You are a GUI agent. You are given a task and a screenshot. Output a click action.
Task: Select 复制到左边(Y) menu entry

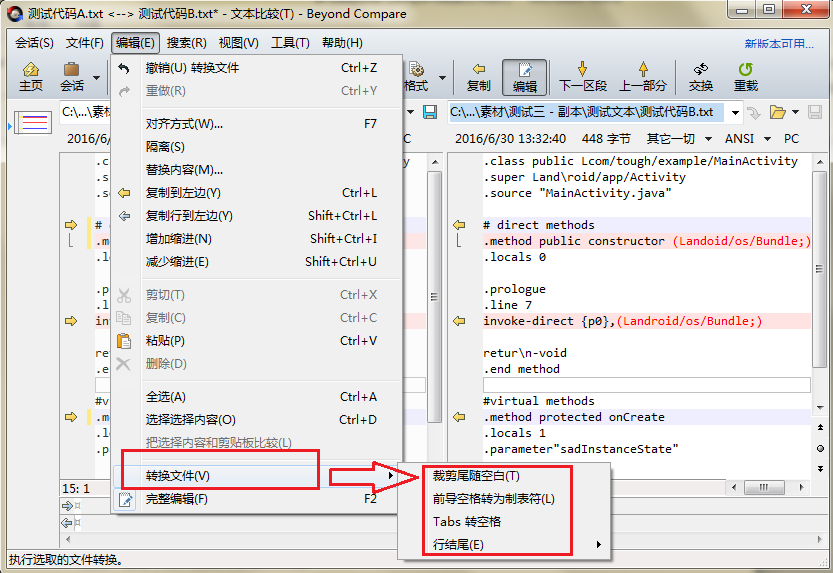coord(257,193)
